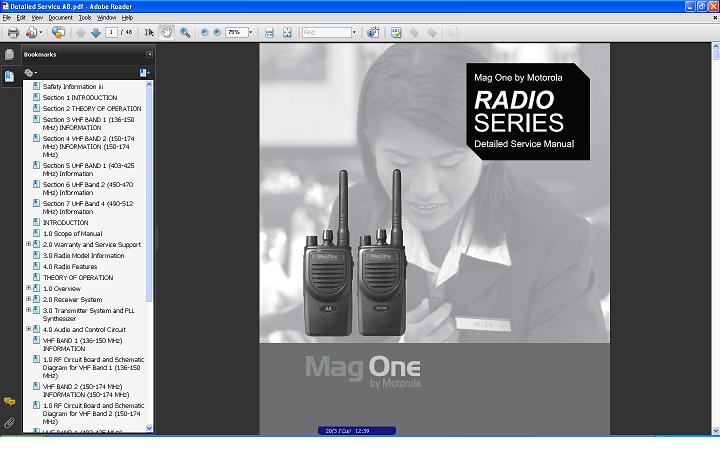Screen dimensions: 720x461
Task: Click the close document X below the window buttons
Action: pos(715,17)
